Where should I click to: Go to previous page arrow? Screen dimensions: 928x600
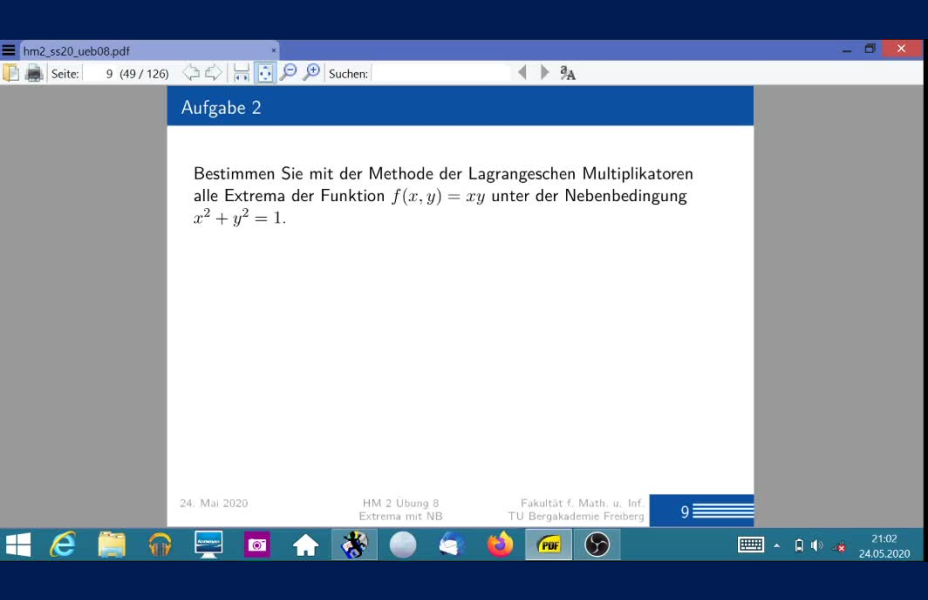191,73
